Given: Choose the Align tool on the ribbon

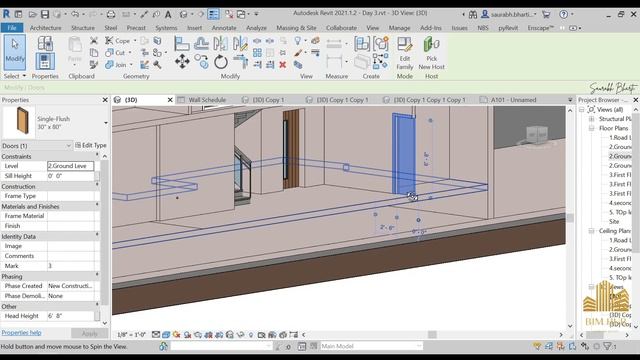Looking at the screenshot, I should (x=182, y=43).
